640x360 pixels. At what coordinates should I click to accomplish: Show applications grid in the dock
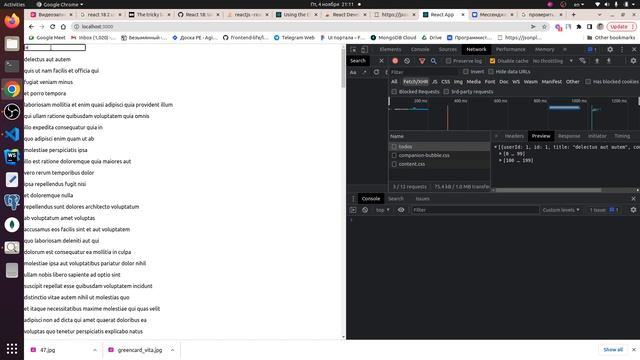[12, 349]
